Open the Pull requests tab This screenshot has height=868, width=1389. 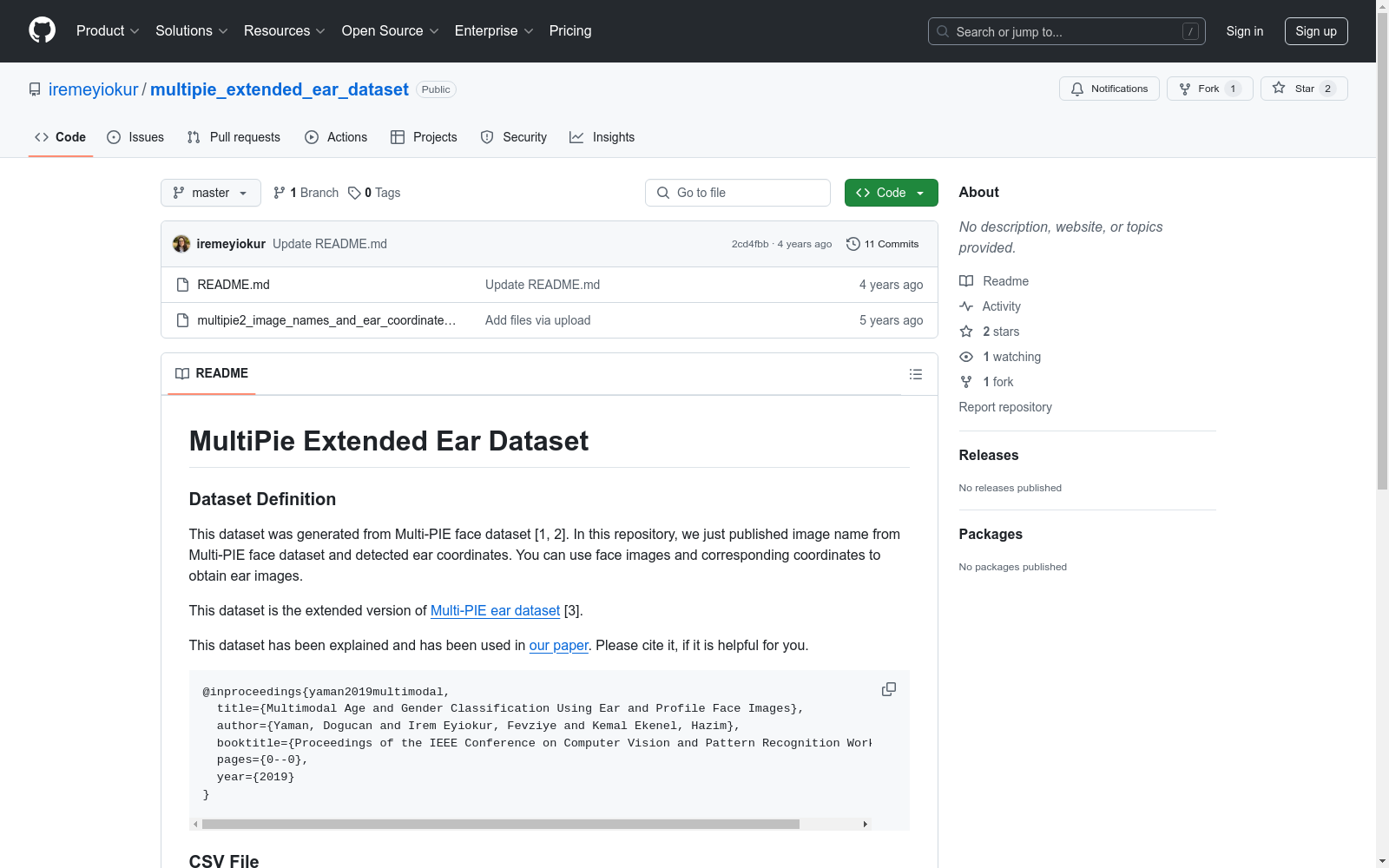[234, 137]
